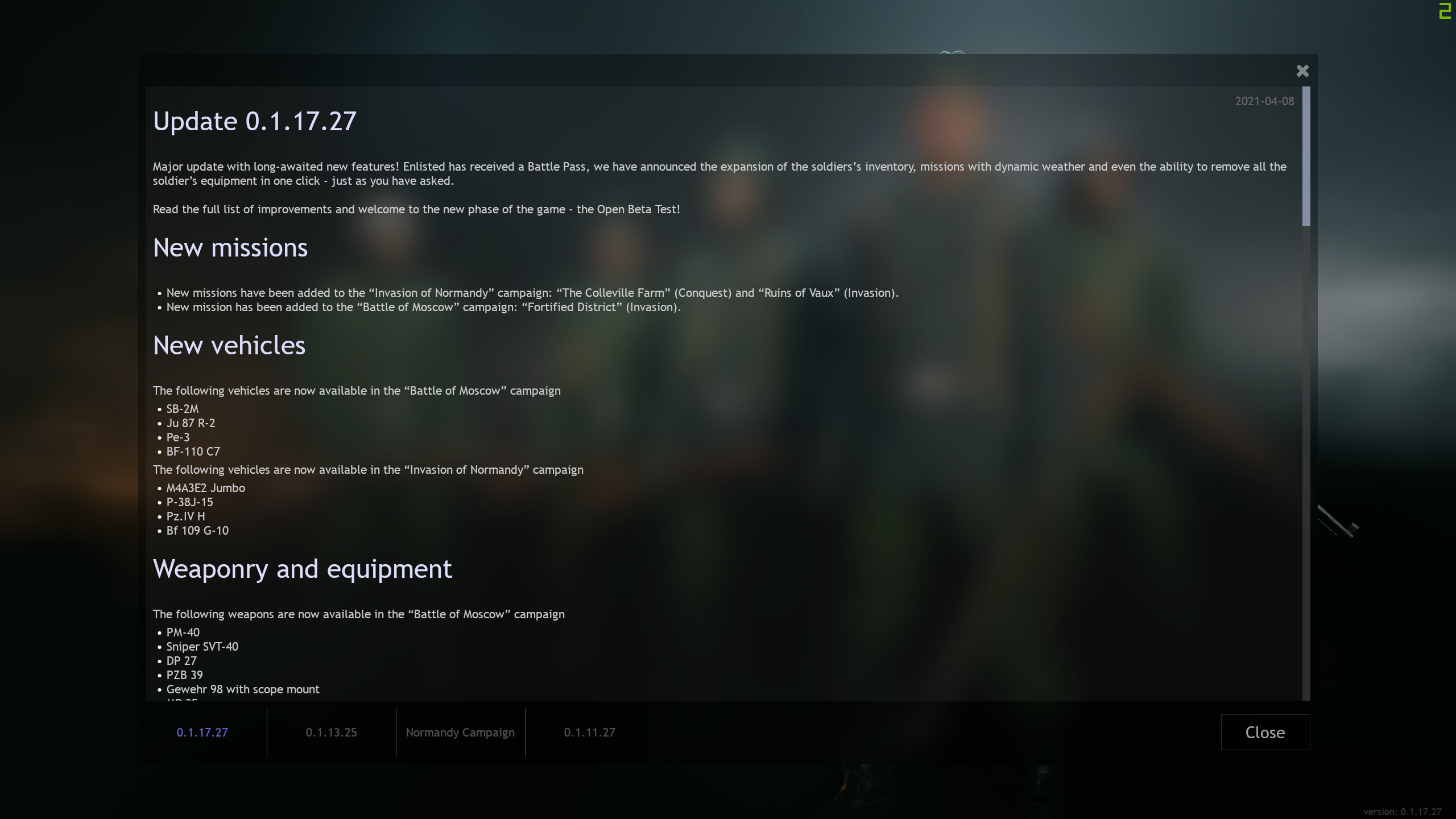Open the 0.1.13.25 patch notes tab

(331, 732)
